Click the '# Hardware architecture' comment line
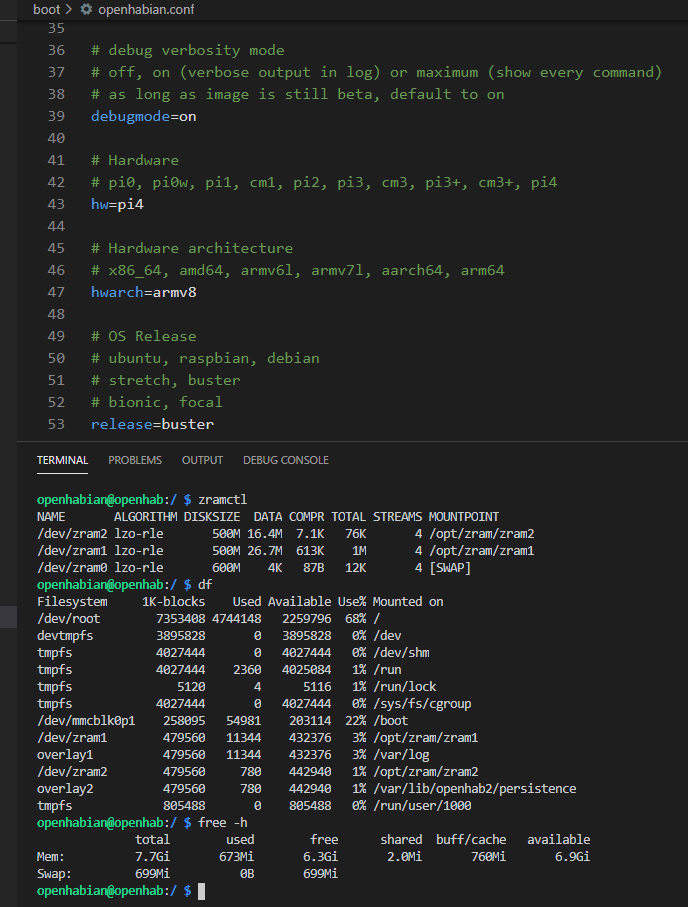The width and height of the screenshot is (688, 907). click(191, 248)
